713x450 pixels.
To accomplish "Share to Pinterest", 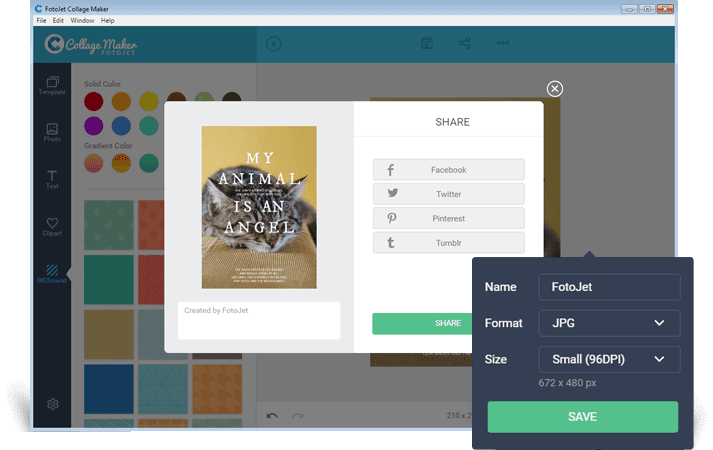I will click(449, 219).
